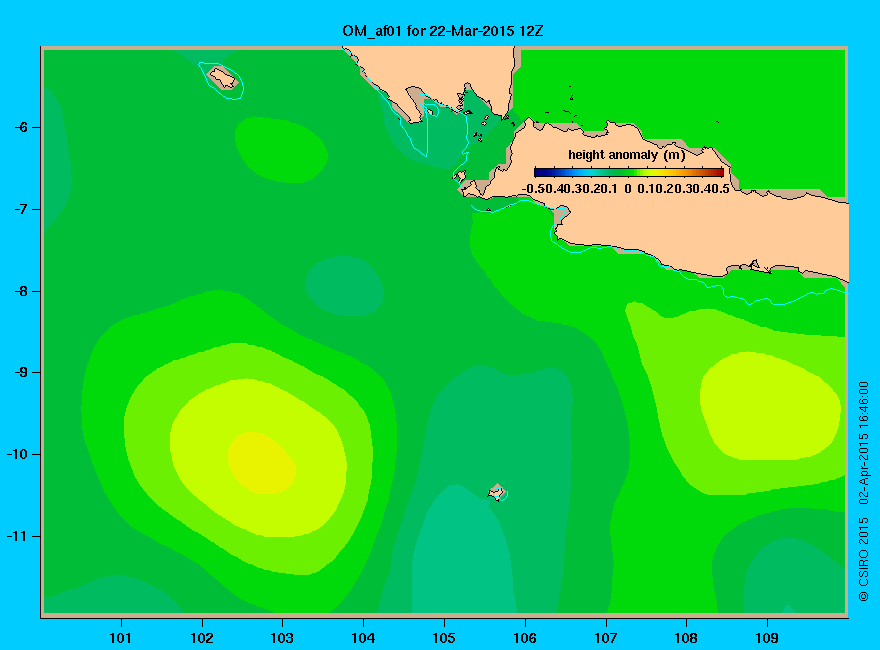The width and height of the screenshot is (880, 650).
Task: Click longitude axis label 109
Action: click(767, 638)
